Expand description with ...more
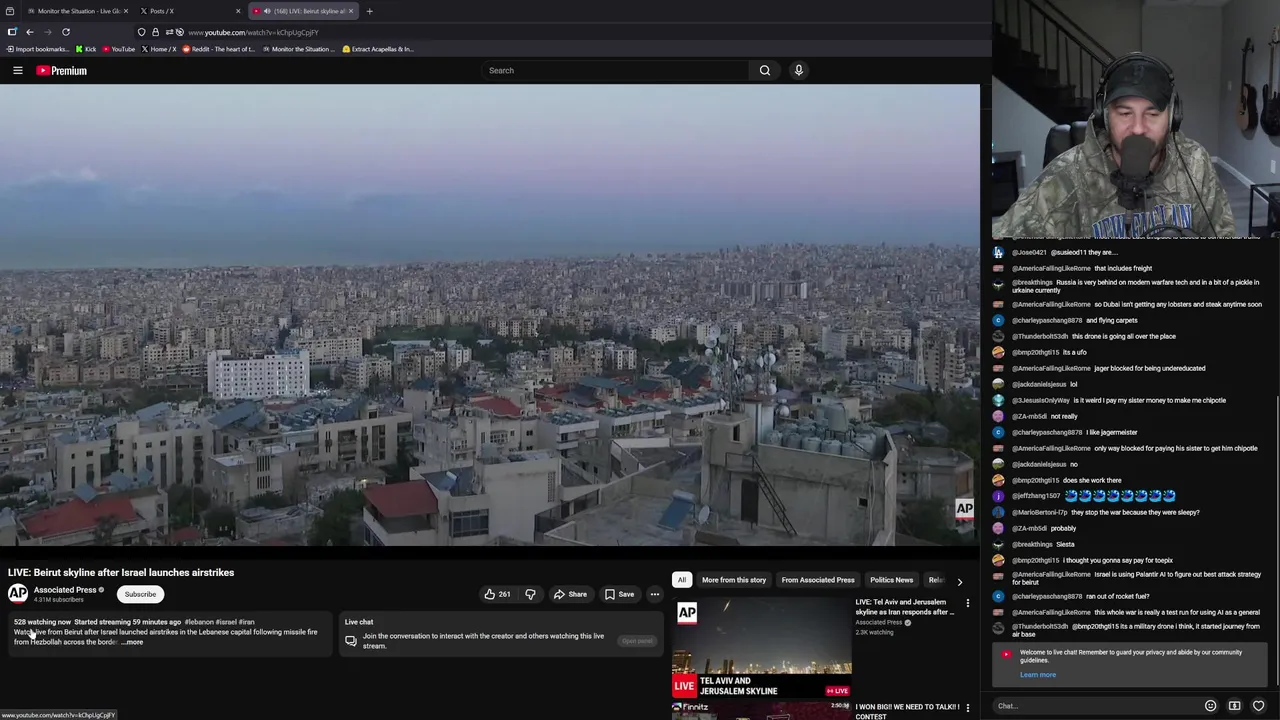 point(133,642)
